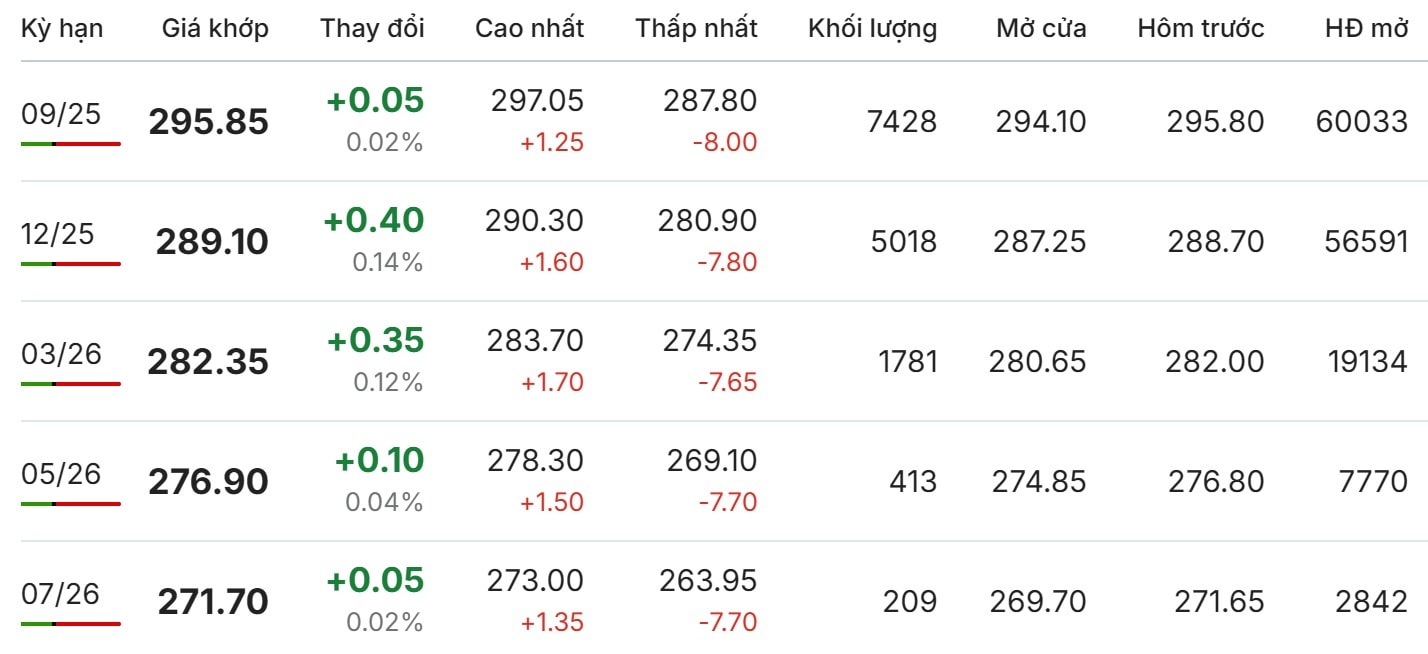The height and width of the screenshot is (654, 1428).
Task: Click the Thay đổi column header
Action: [x=372, y=29]
